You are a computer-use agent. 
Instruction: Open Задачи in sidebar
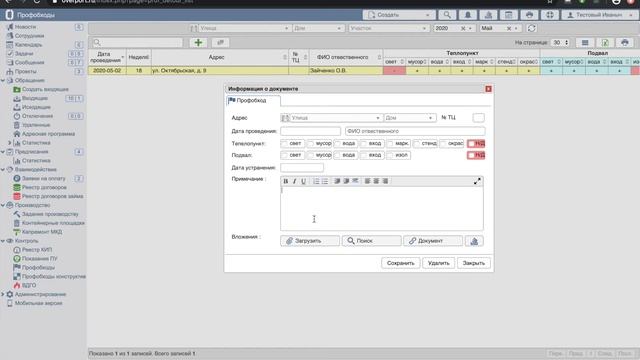24,53
